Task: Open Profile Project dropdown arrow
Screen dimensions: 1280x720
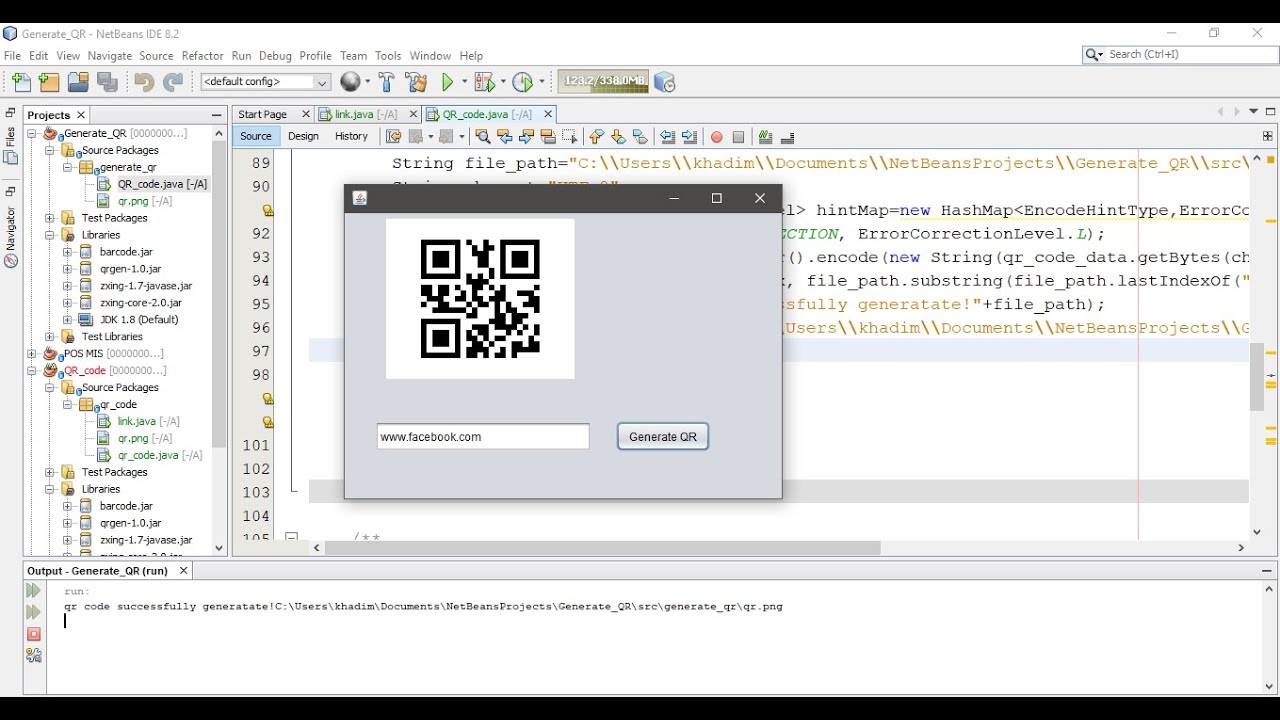Action: coord(542,82)
